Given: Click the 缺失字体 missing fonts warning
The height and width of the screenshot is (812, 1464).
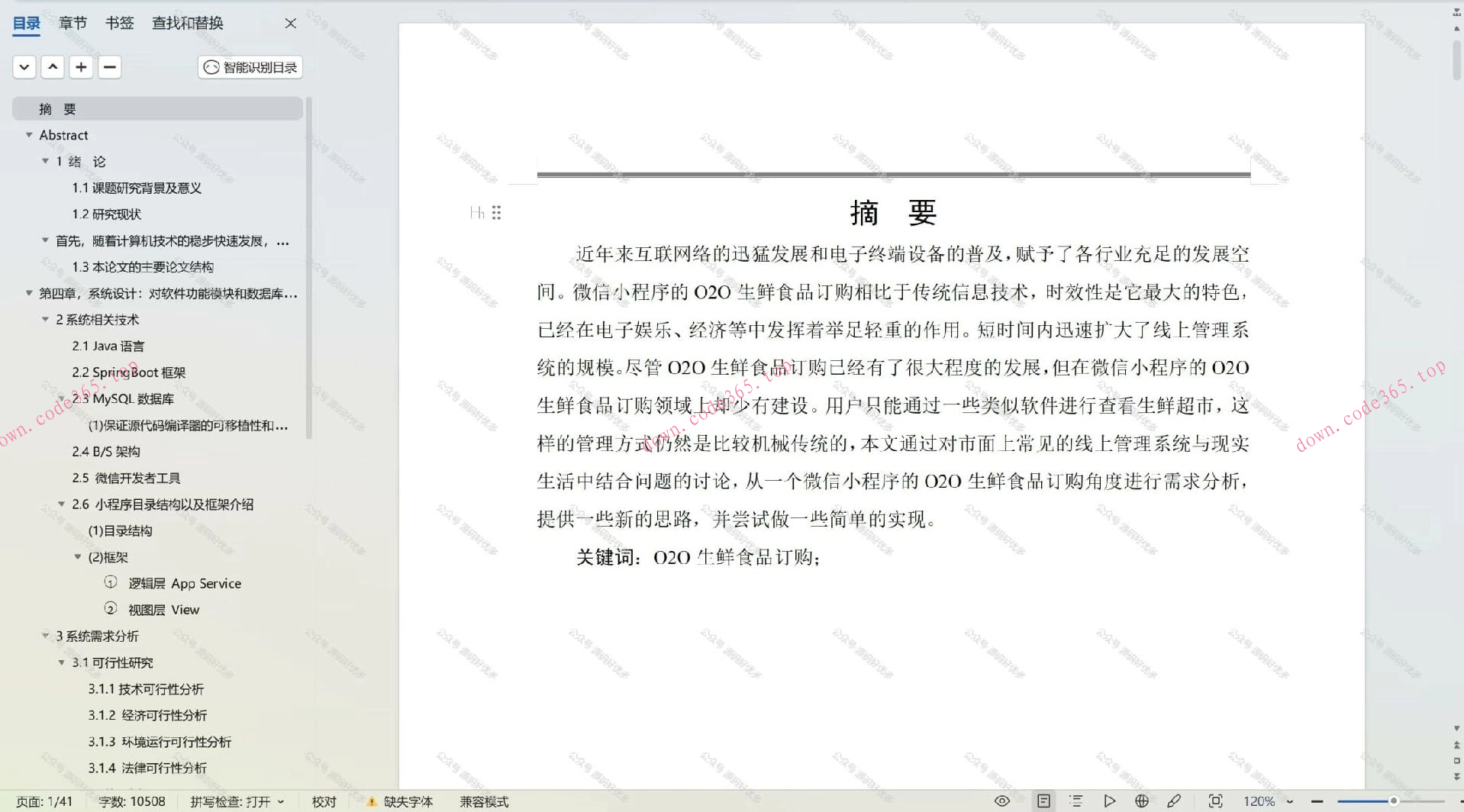Looking at the screenshot, I should click(401, 801).
